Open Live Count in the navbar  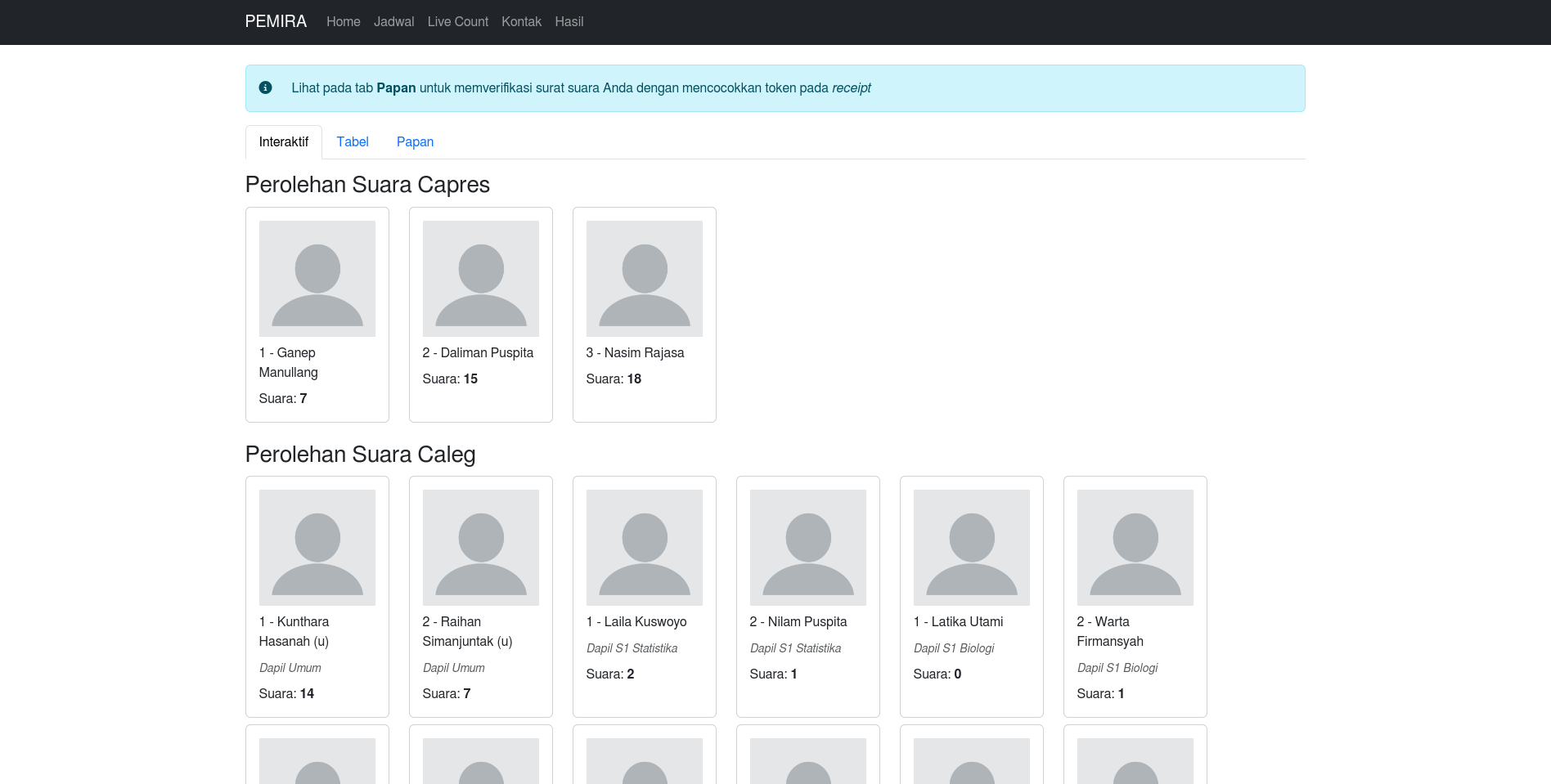[x=457, y=22]
